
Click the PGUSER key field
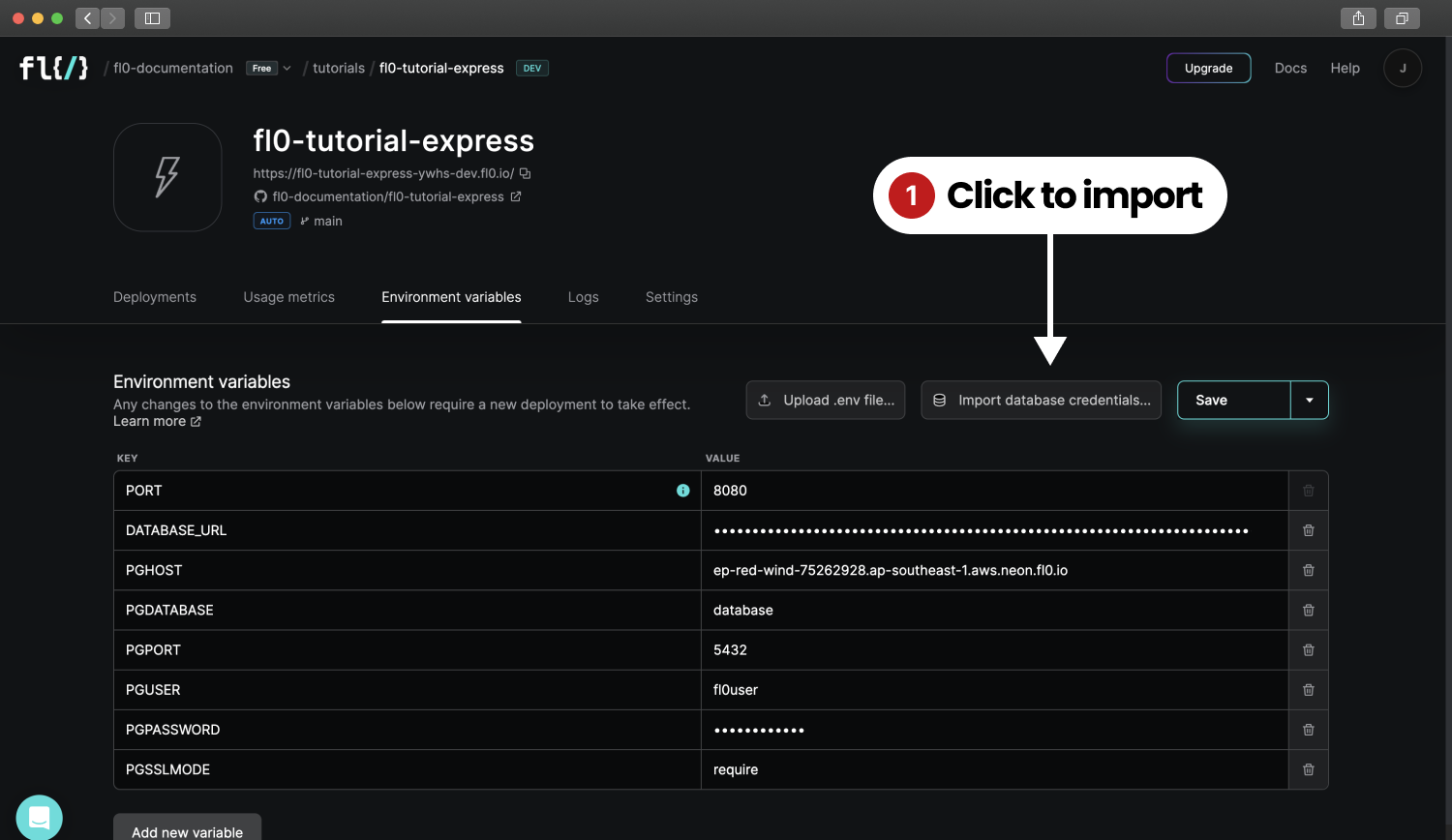tap(408, 690)
